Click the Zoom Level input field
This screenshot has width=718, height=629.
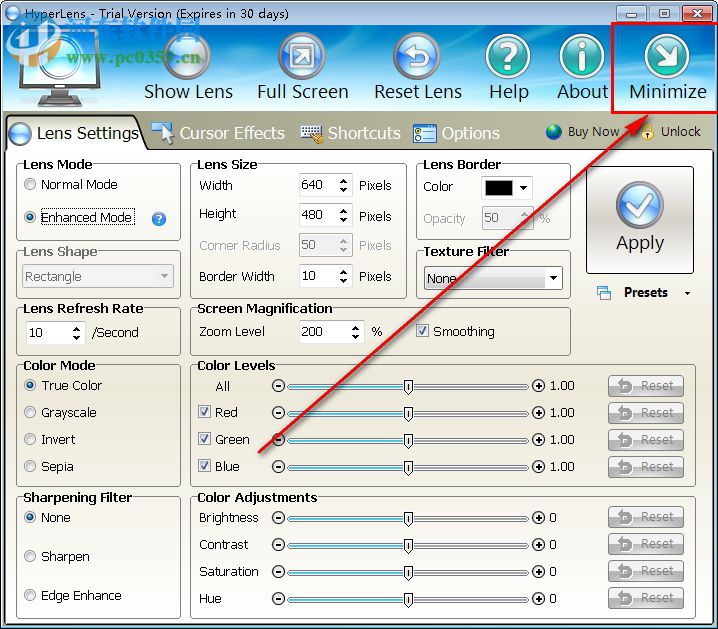(324, 331)
